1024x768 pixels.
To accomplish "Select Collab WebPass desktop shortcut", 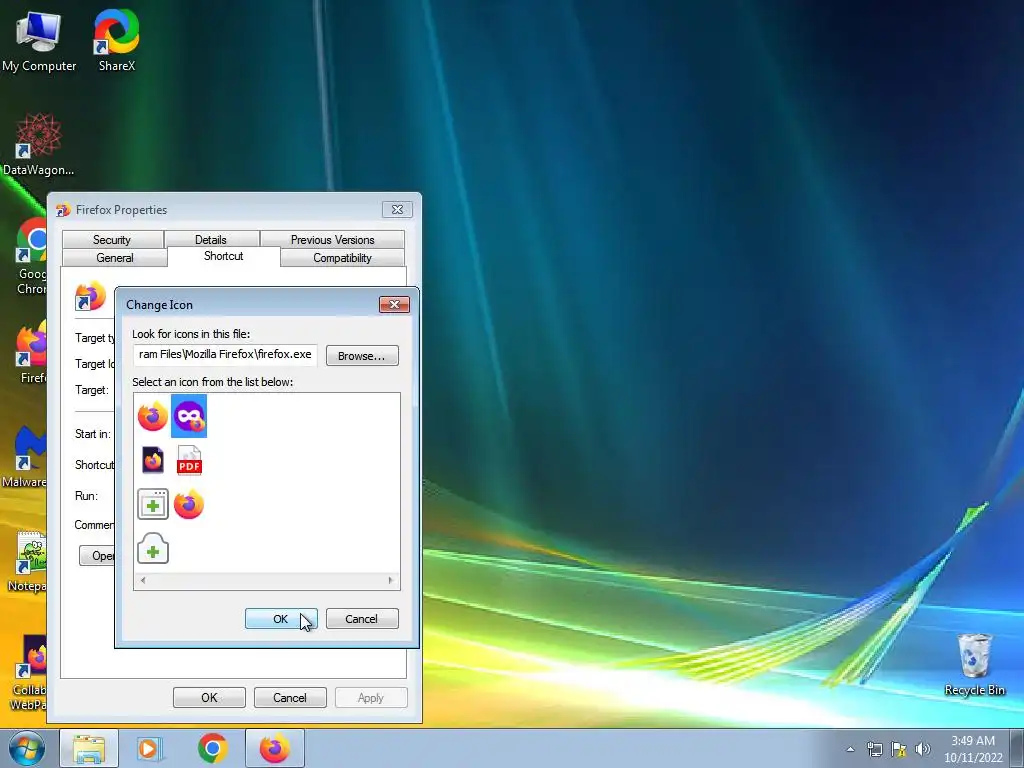I will point(29,673).
